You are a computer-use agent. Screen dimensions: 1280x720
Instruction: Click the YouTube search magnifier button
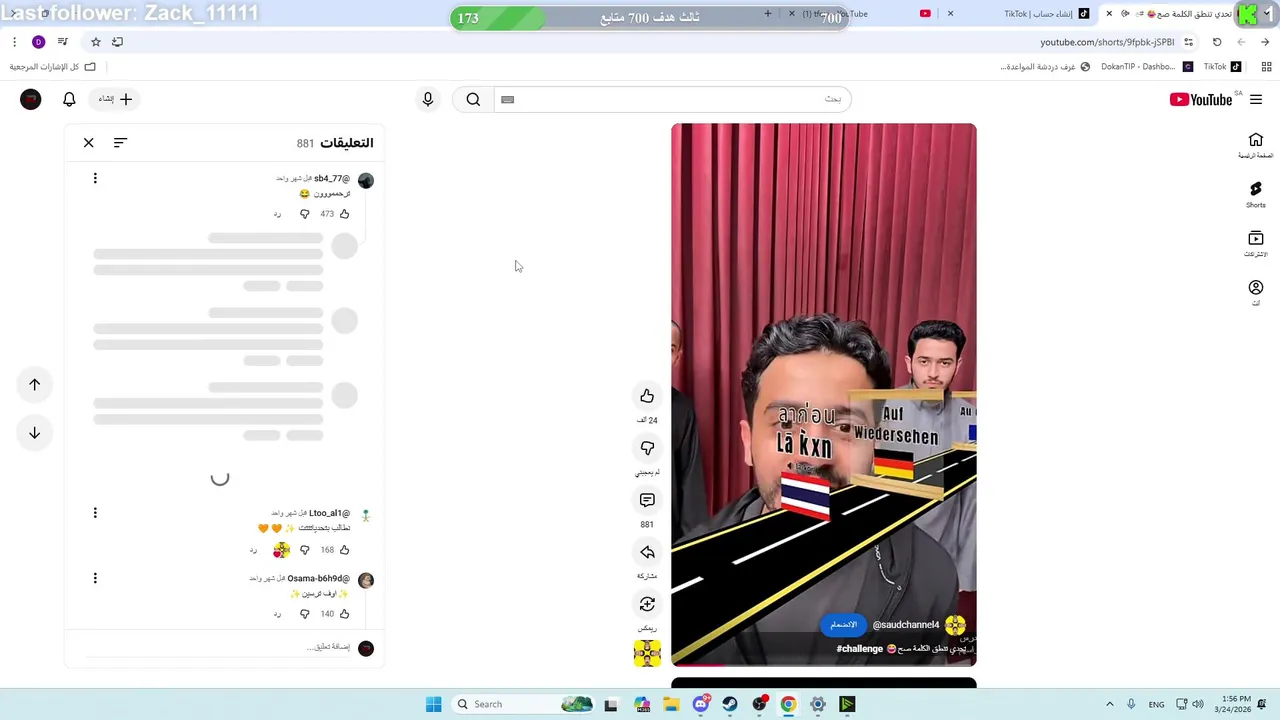click(473, 99)
